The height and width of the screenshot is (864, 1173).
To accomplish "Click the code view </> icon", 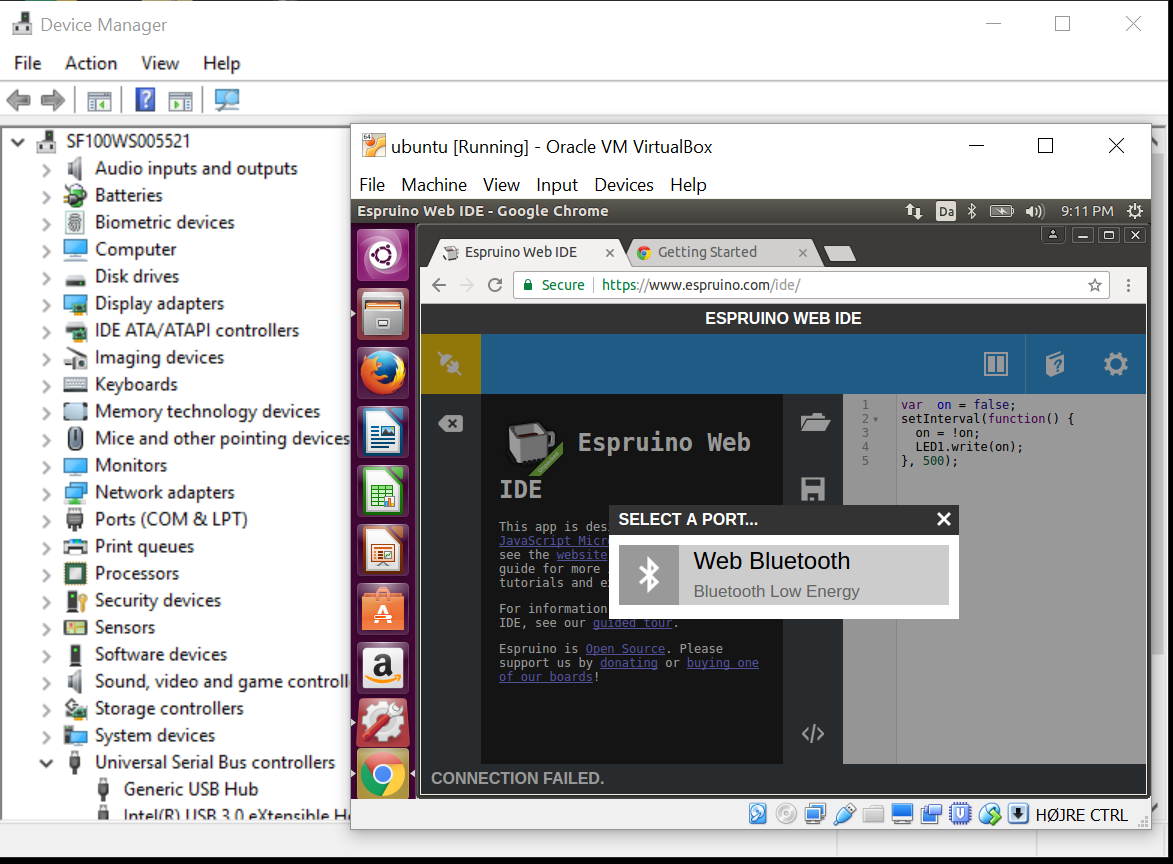I will point(813,734).
